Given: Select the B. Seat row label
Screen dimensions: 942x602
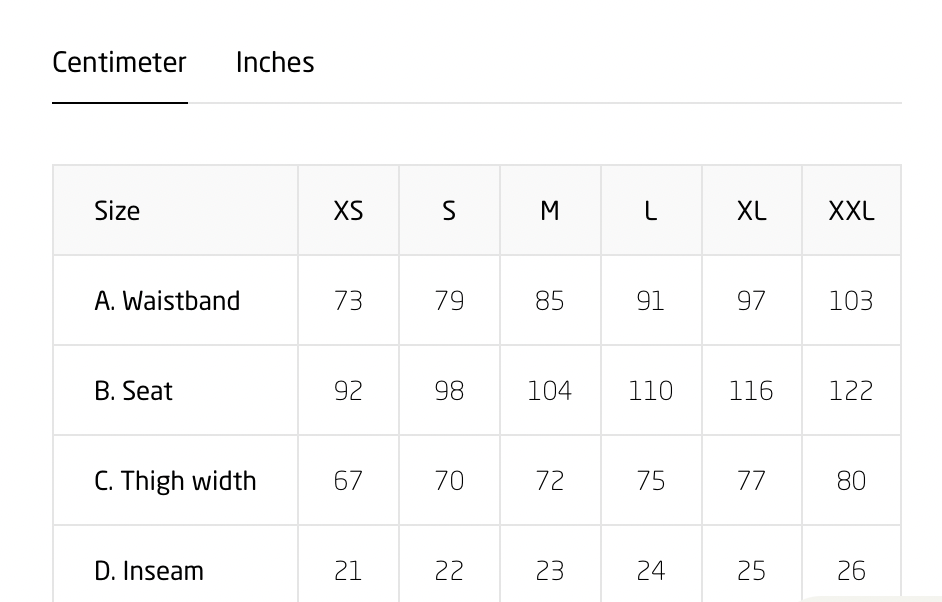Looking at the screenshot, I should click(133, 391).
